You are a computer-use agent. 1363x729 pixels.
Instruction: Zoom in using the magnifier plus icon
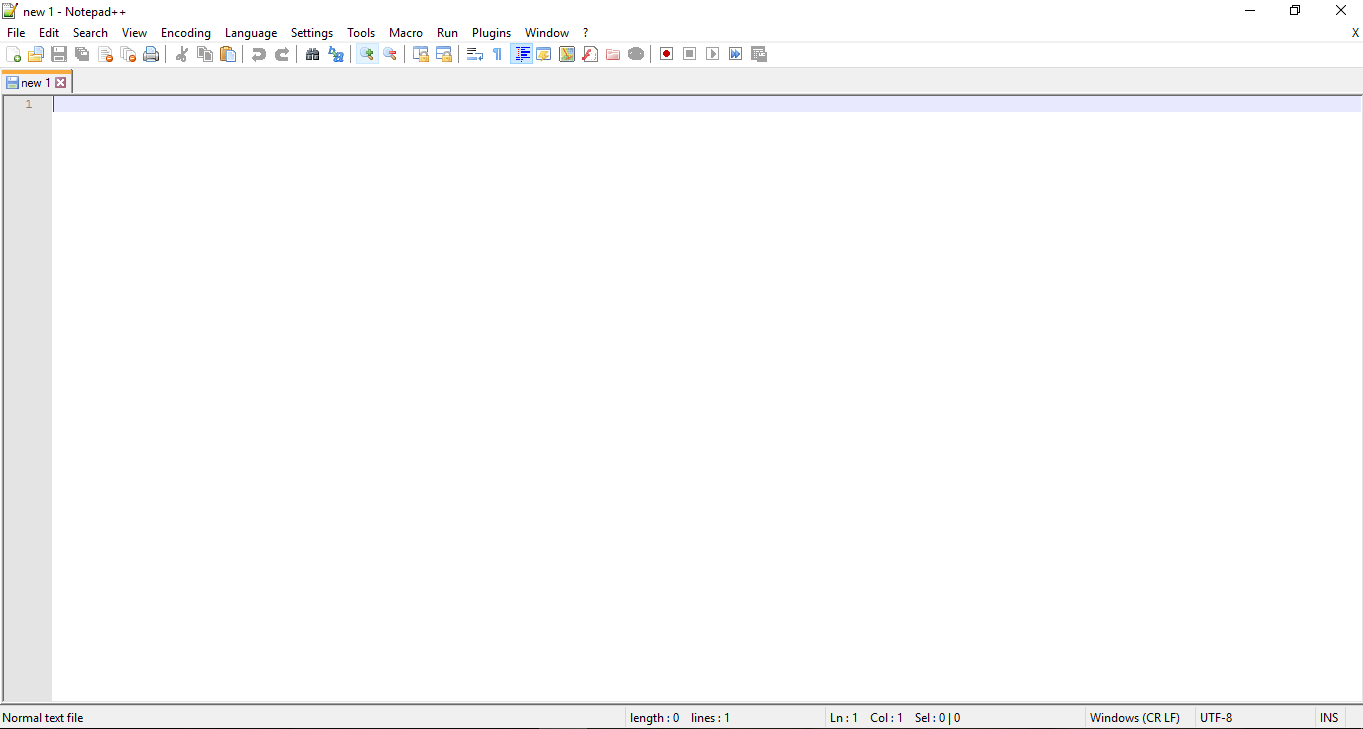(x=366, y=54)
